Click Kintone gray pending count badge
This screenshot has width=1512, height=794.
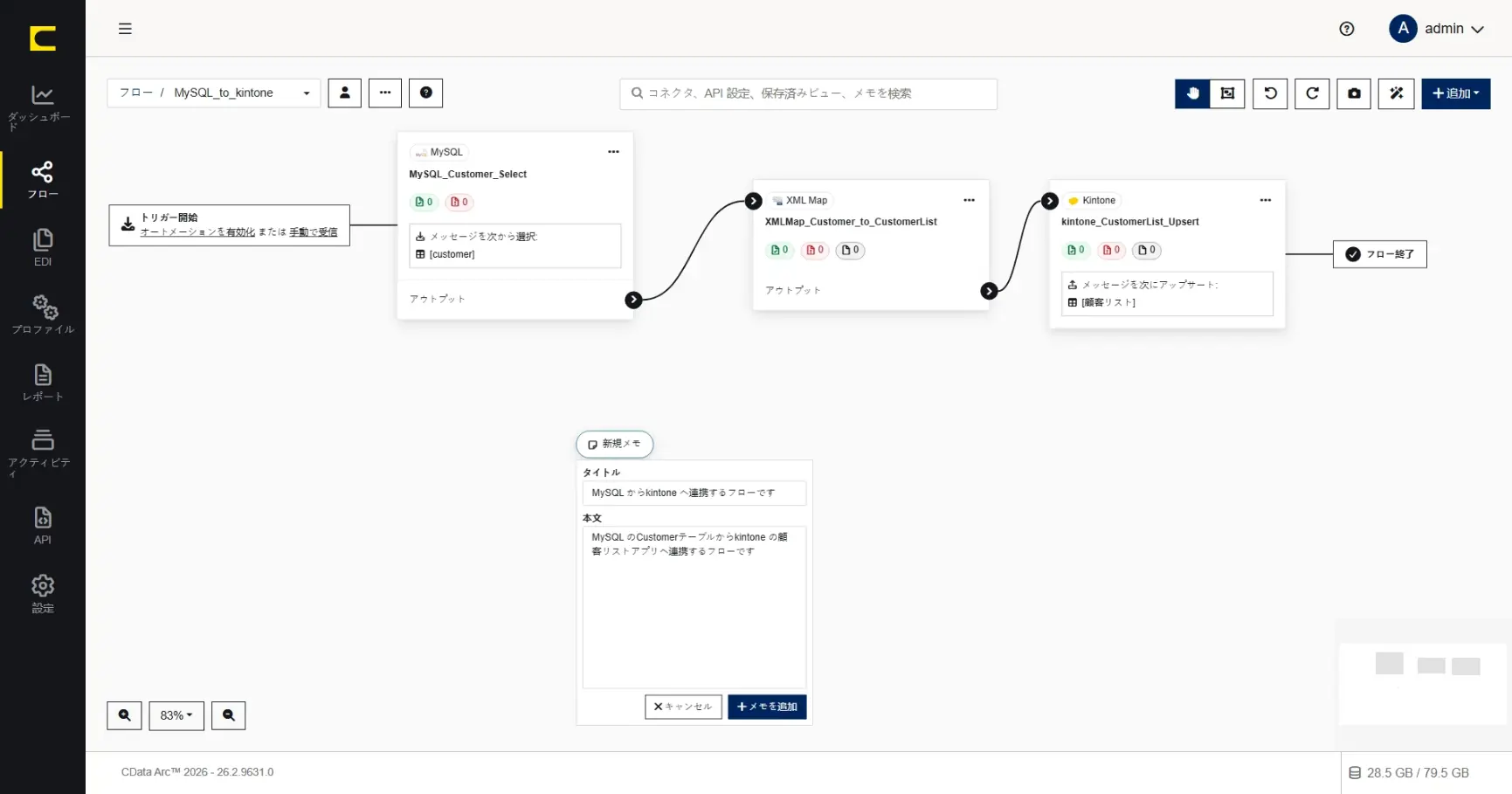click(1147, 250)
